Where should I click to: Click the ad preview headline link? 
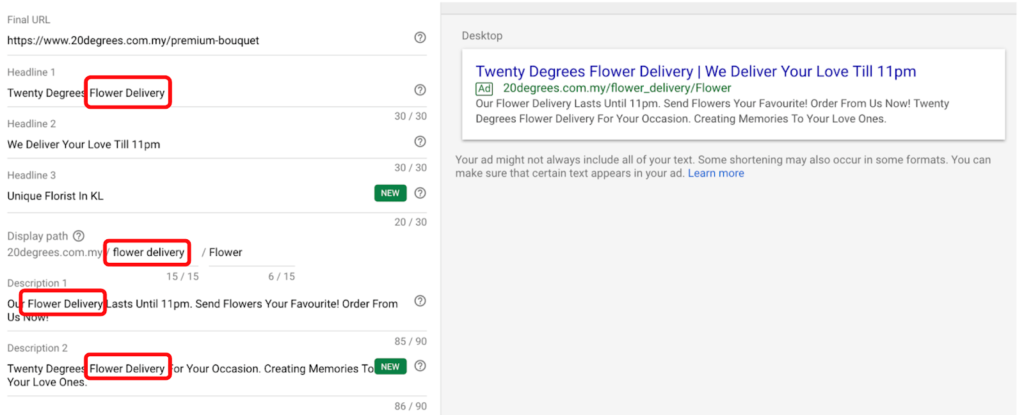pyautogui.click(x=696, y=71)
